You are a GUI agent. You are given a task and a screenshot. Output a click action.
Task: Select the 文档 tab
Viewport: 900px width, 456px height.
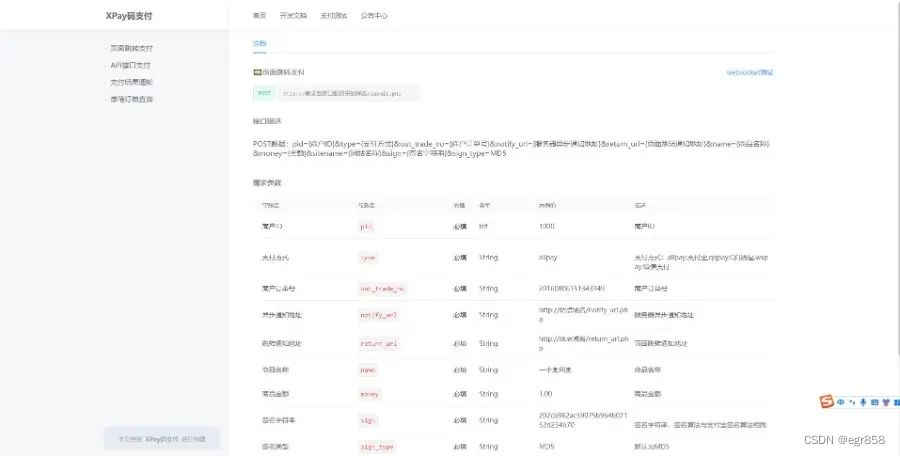(x=259, y=43)
